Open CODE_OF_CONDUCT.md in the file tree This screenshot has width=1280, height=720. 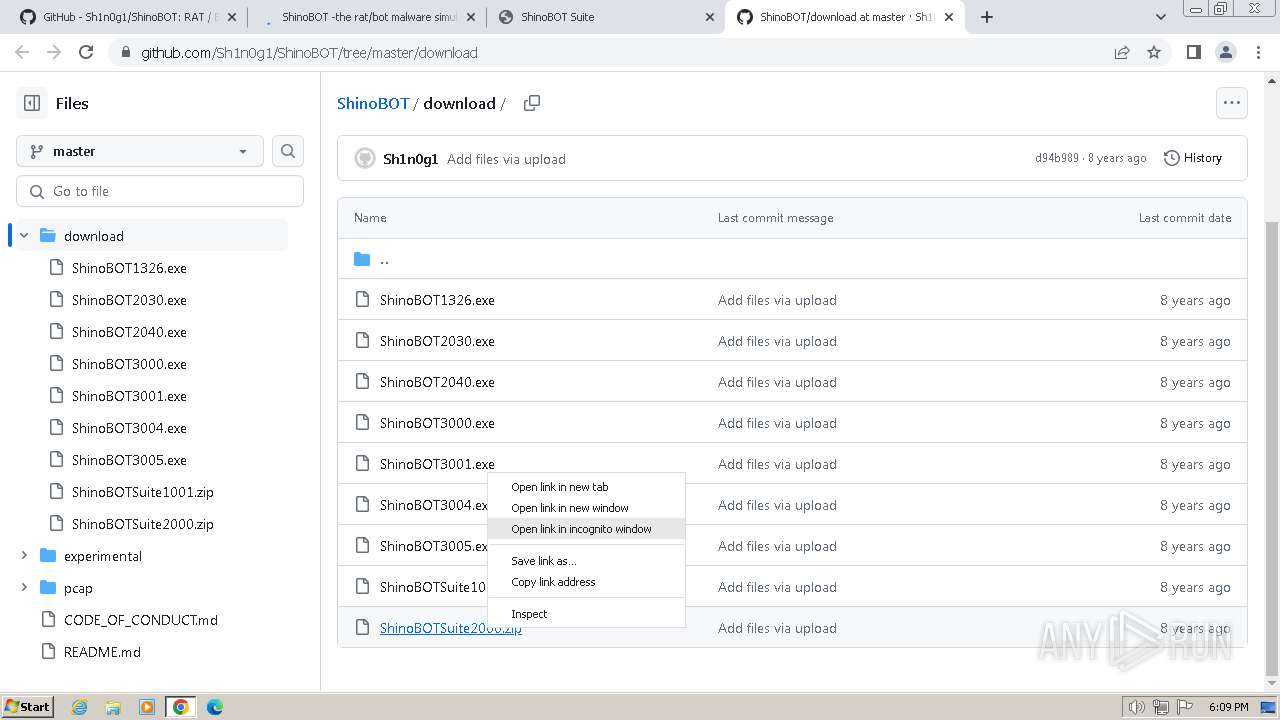pos(140,620)
